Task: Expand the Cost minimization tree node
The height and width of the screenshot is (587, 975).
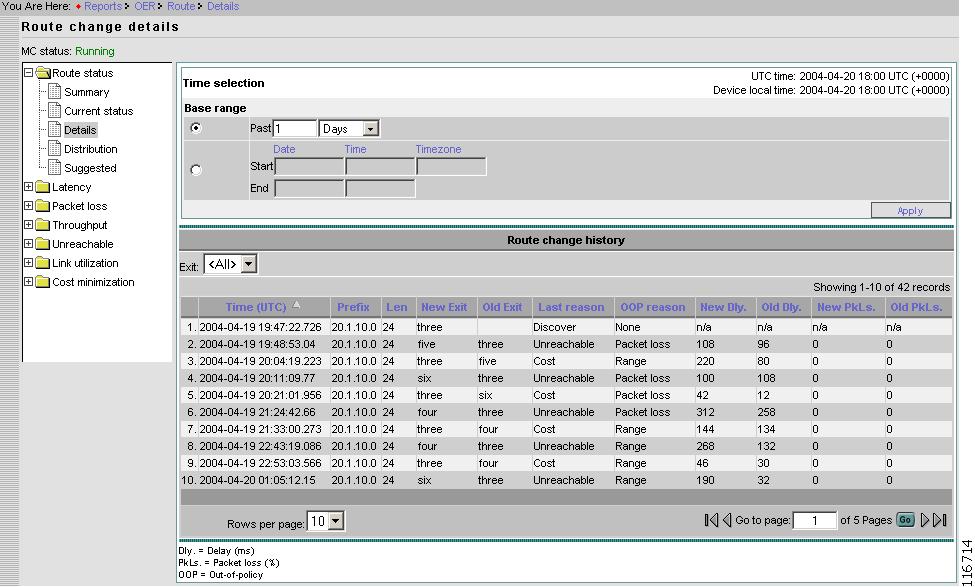Action: [29, 282]
